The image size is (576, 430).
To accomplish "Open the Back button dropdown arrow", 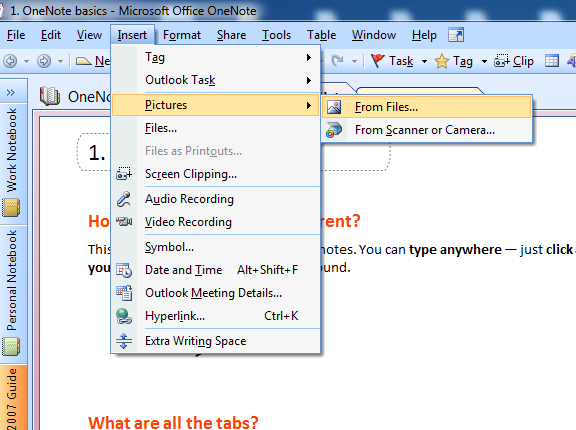I will (x=26, y=61).
